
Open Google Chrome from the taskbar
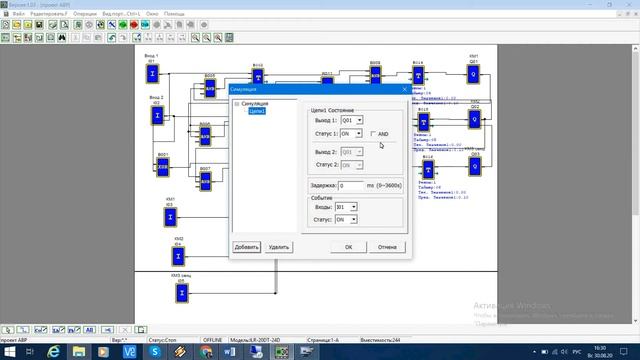pyautogui.click(x=206, y=352)
